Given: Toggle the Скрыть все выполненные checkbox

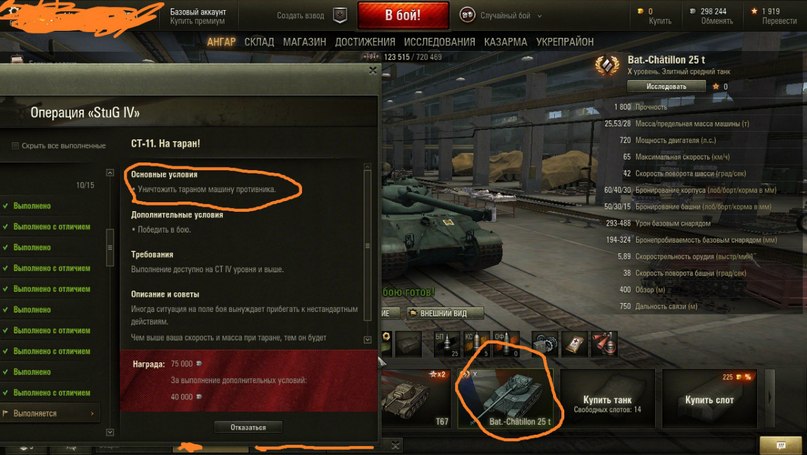Looking at the screenshot, I should coord(15,146).
